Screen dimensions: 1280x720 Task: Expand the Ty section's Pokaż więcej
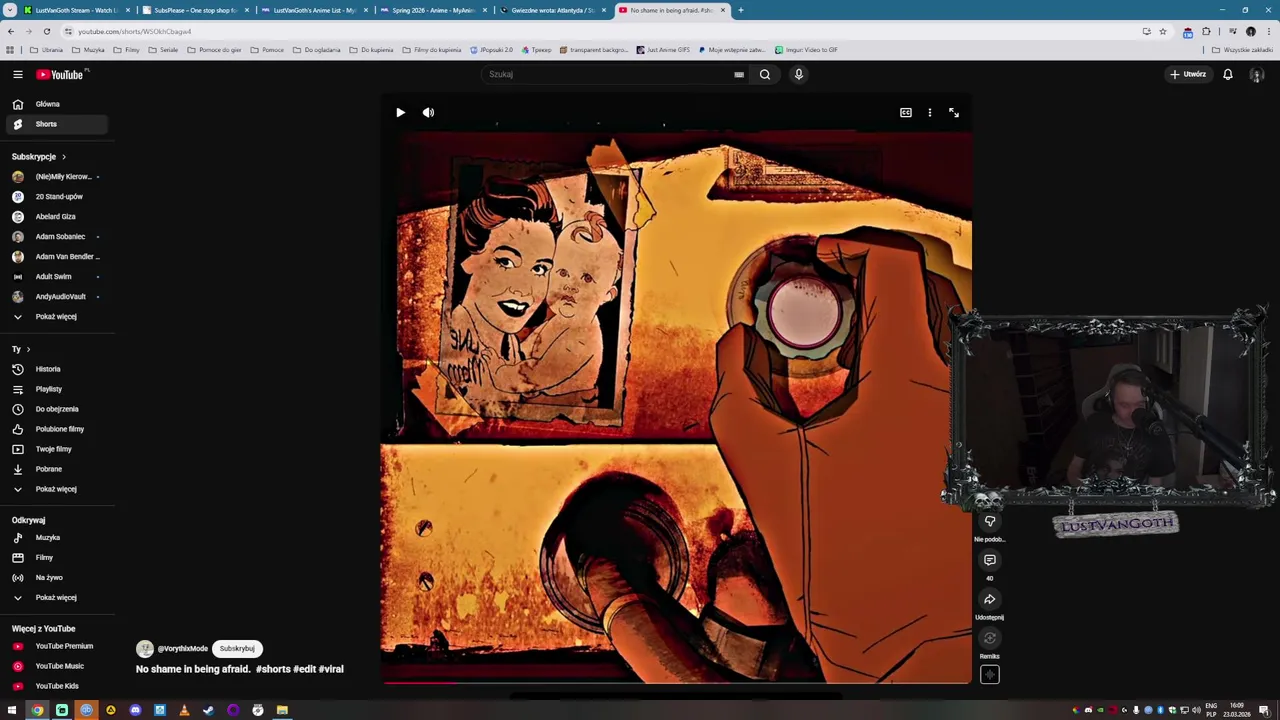(x=57, y=489)
